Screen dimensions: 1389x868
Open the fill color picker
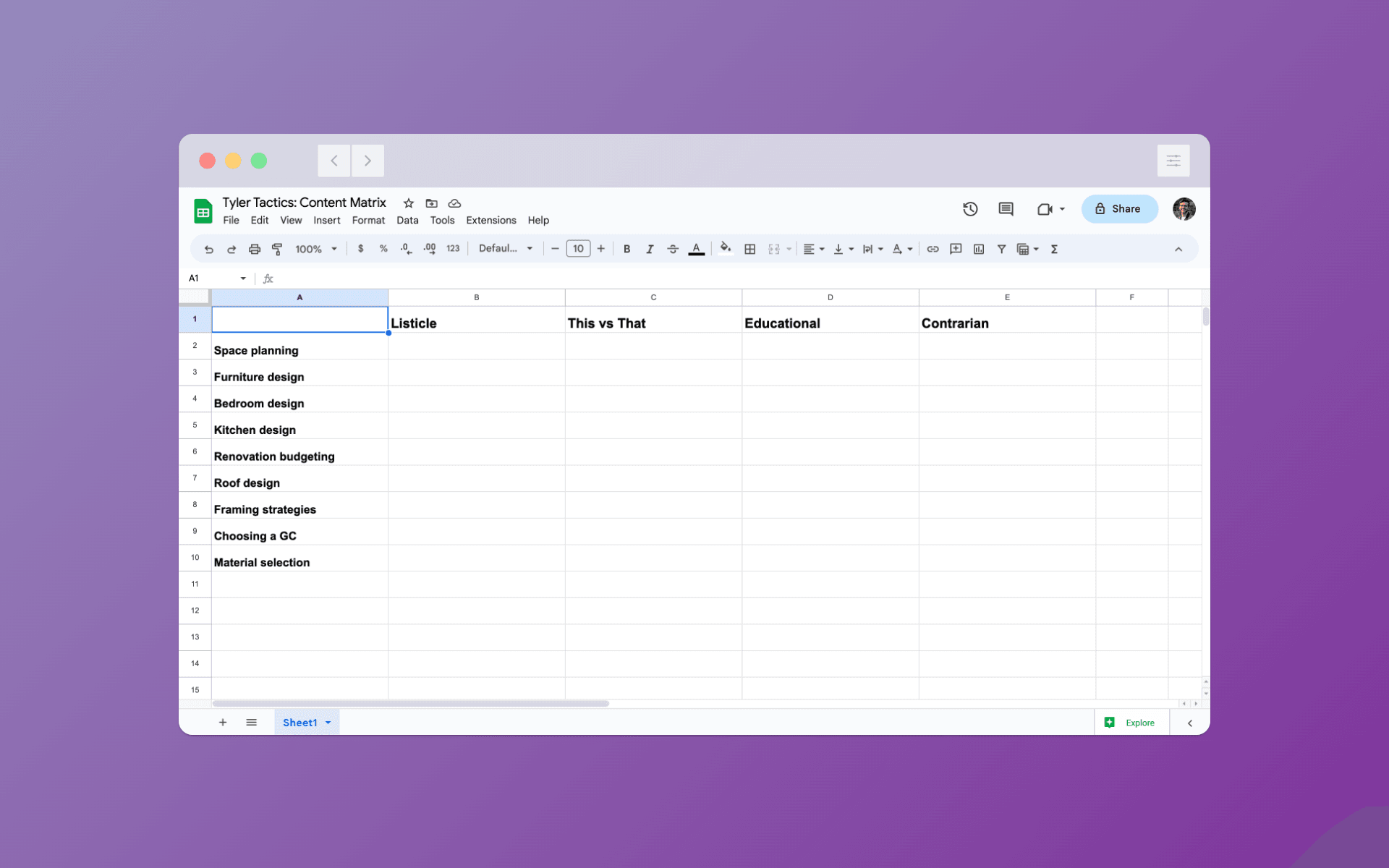click(x=725, y=249)
